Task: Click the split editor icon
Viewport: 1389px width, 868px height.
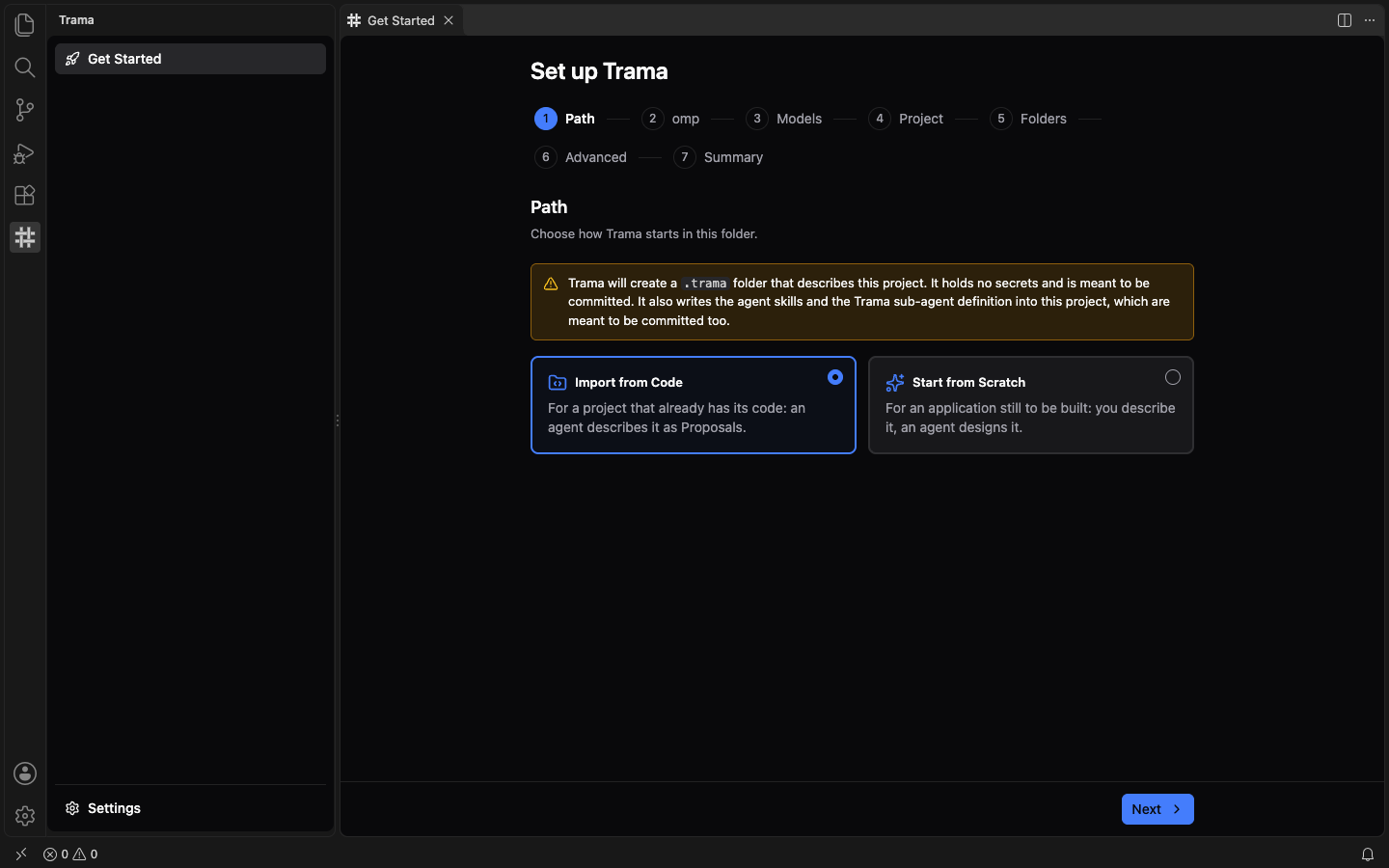Action: coord(1345,20)
